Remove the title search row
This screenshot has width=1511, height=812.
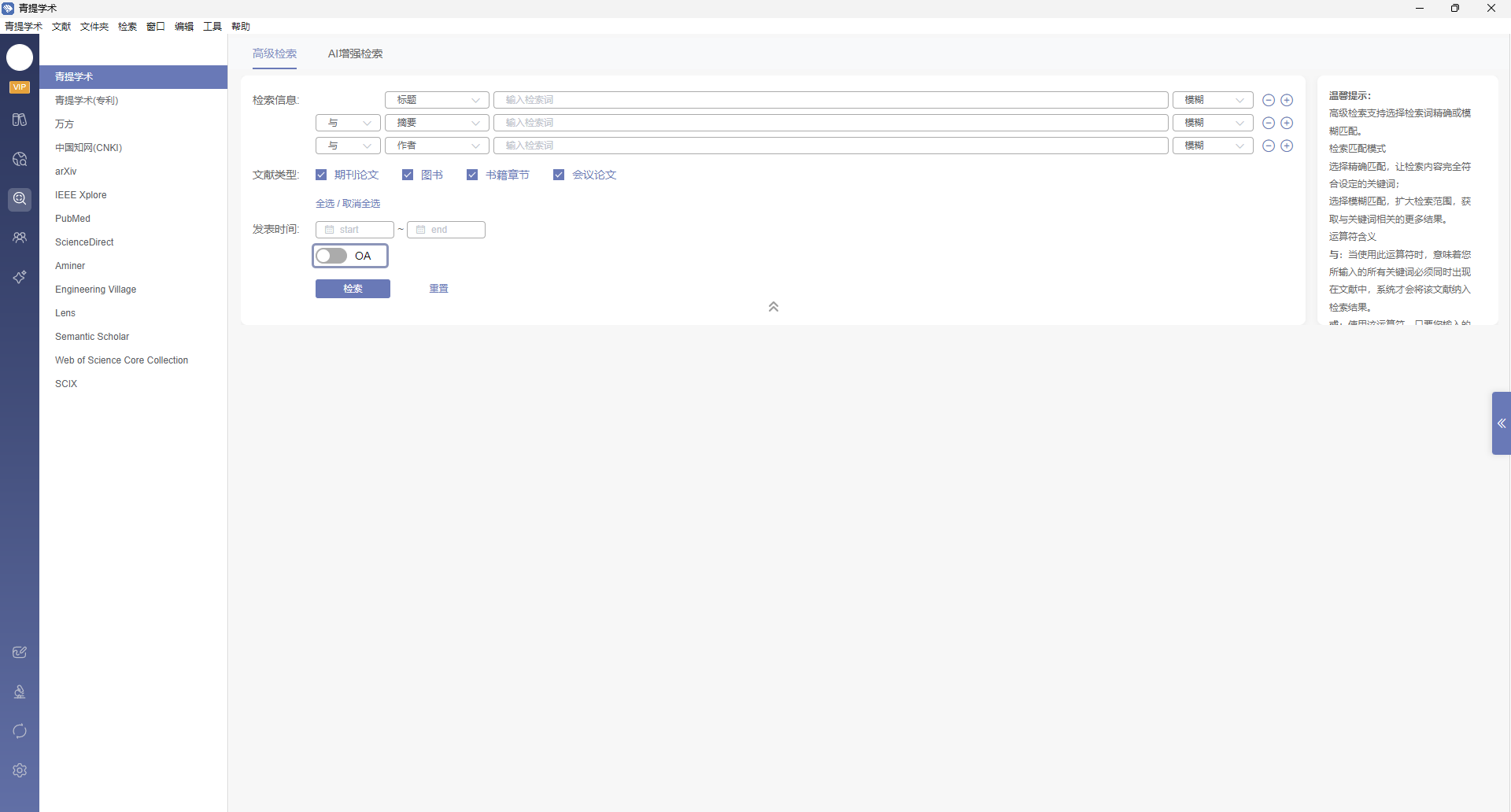point(1269,100)
